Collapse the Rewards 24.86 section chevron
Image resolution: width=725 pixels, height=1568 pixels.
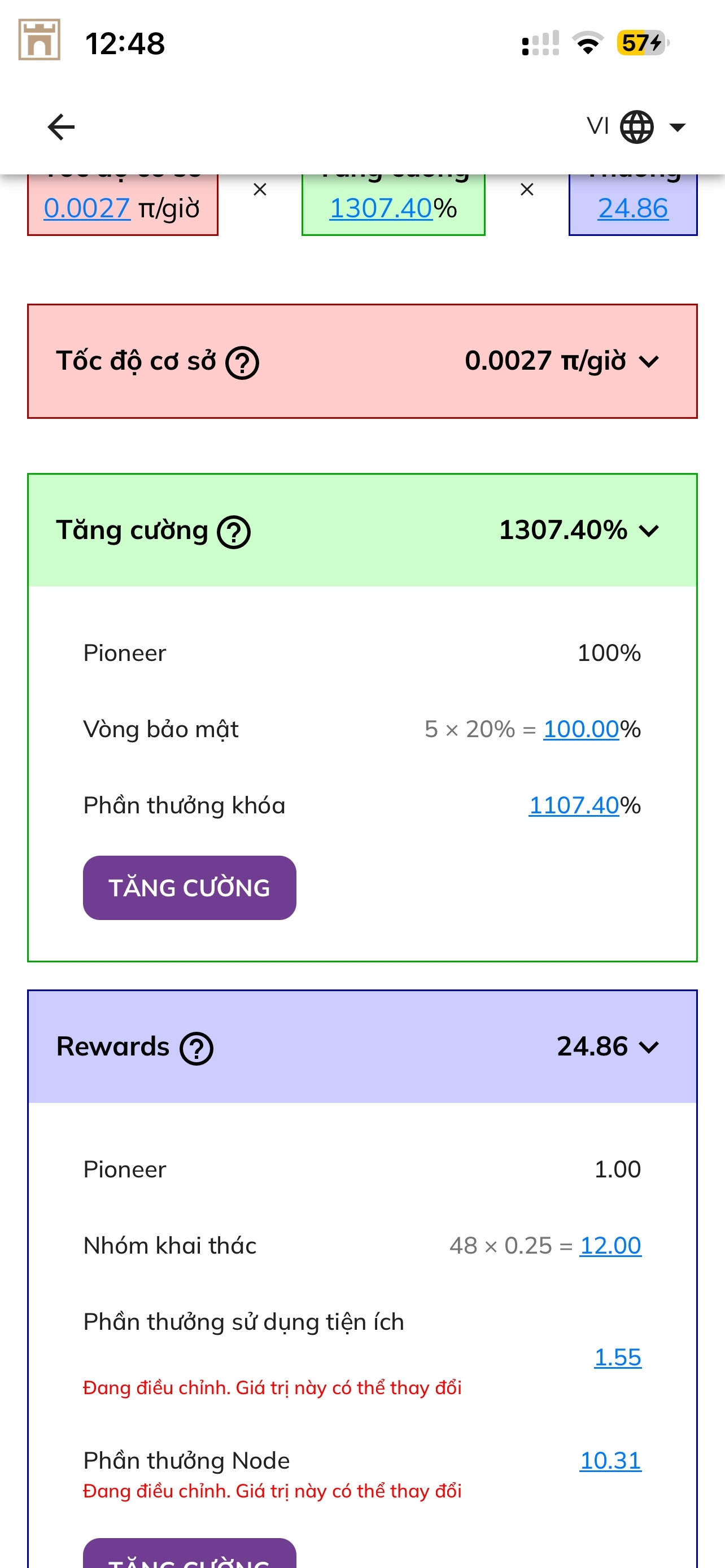pos(649,1047)
